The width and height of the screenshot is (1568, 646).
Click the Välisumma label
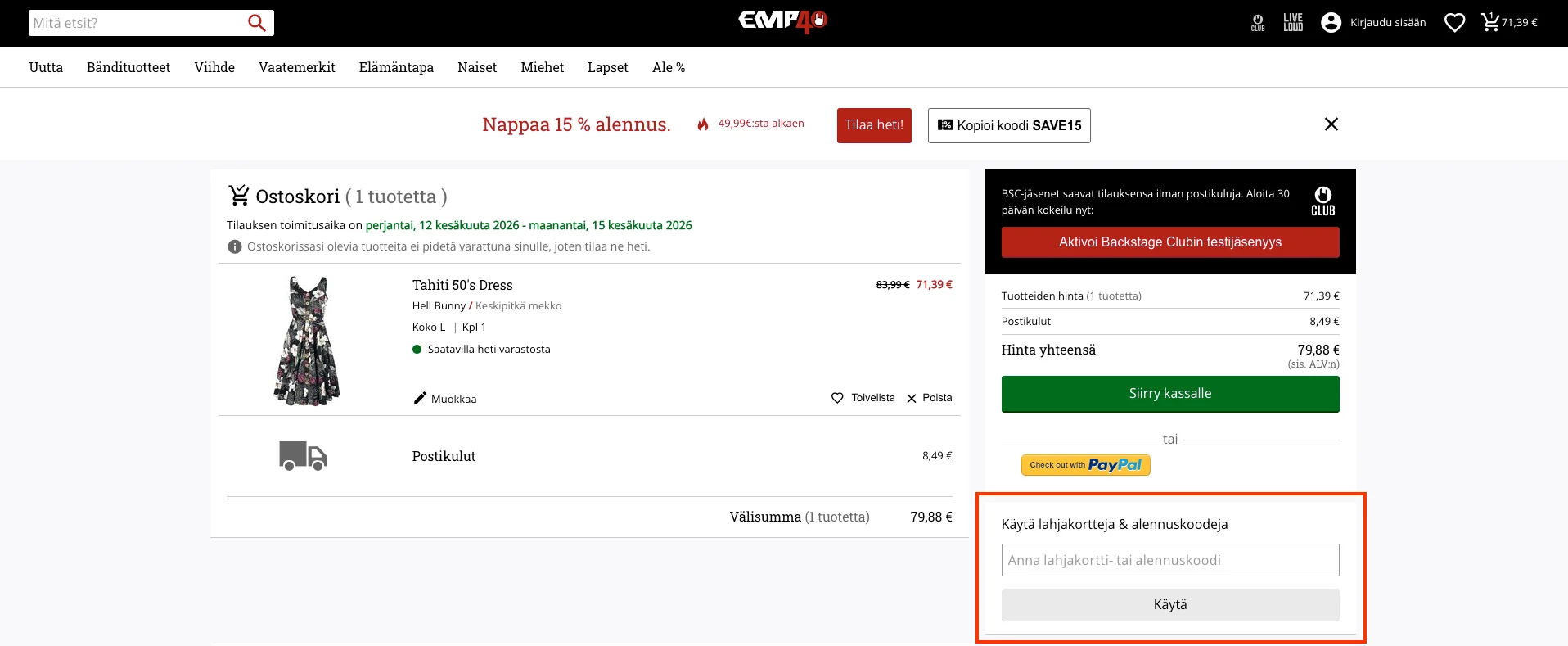[765, 517]
